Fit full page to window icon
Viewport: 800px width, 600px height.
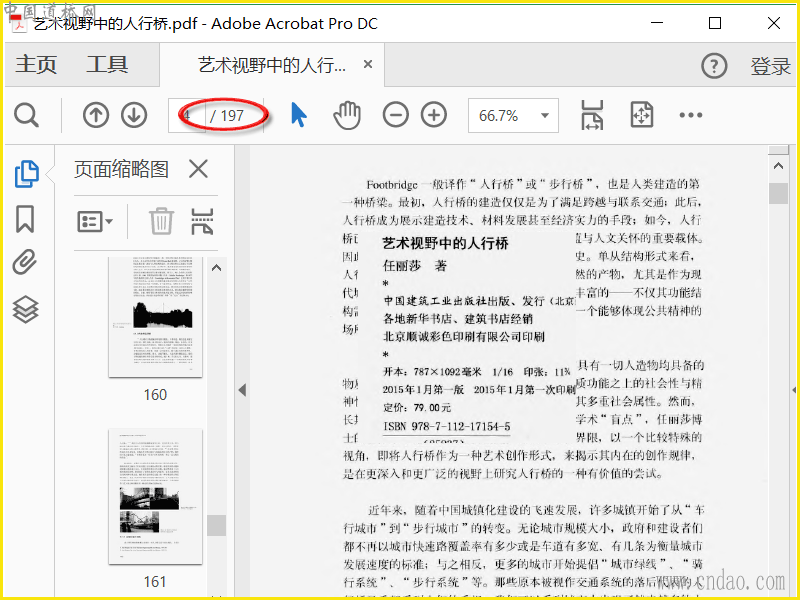pyautogui.click(x=642, y=115)
